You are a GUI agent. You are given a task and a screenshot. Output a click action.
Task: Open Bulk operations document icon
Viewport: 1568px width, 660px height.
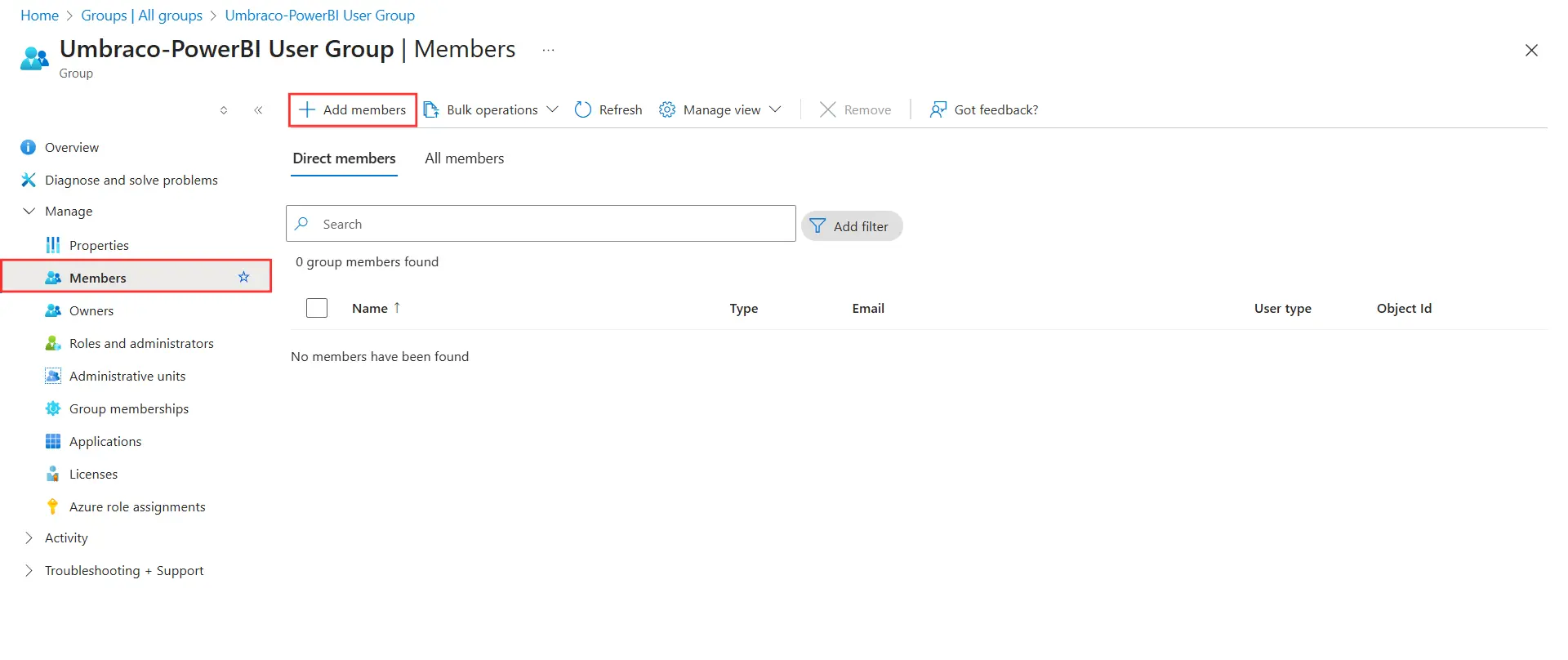[431, 109]
